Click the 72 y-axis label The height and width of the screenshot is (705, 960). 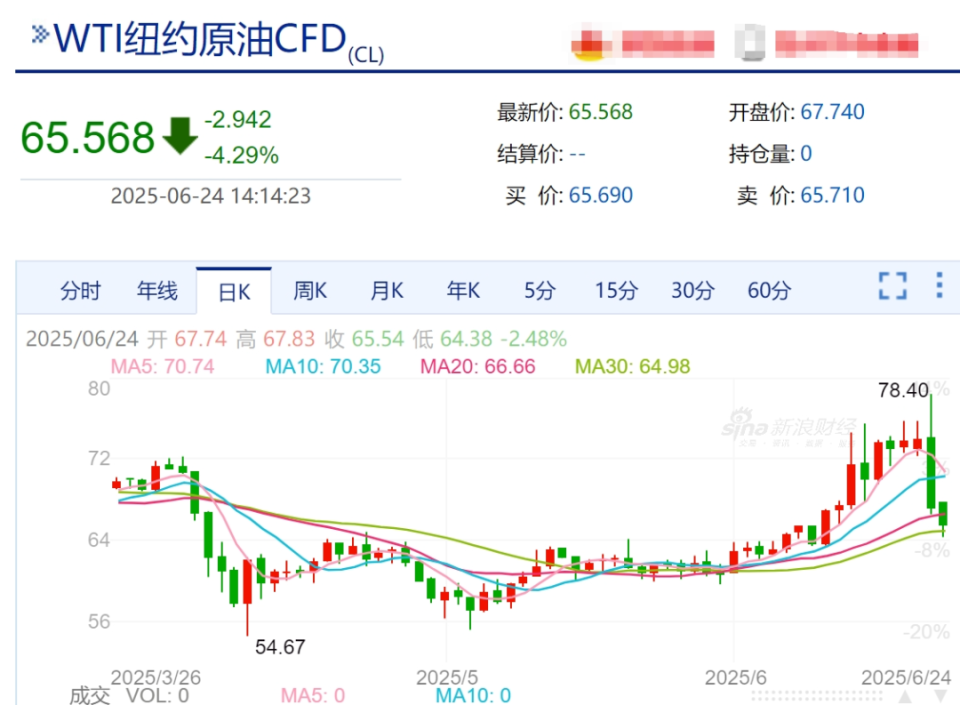(99, 458)
